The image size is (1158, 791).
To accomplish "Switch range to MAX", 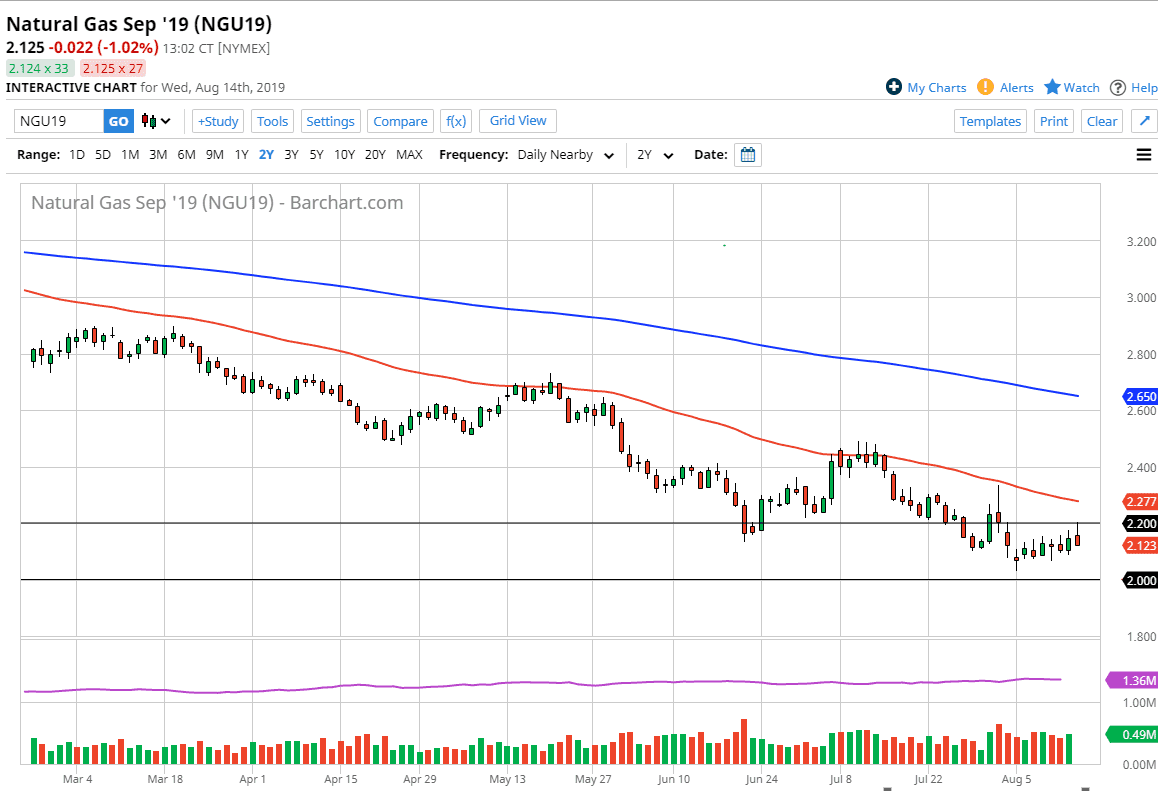I will (409, 155).
